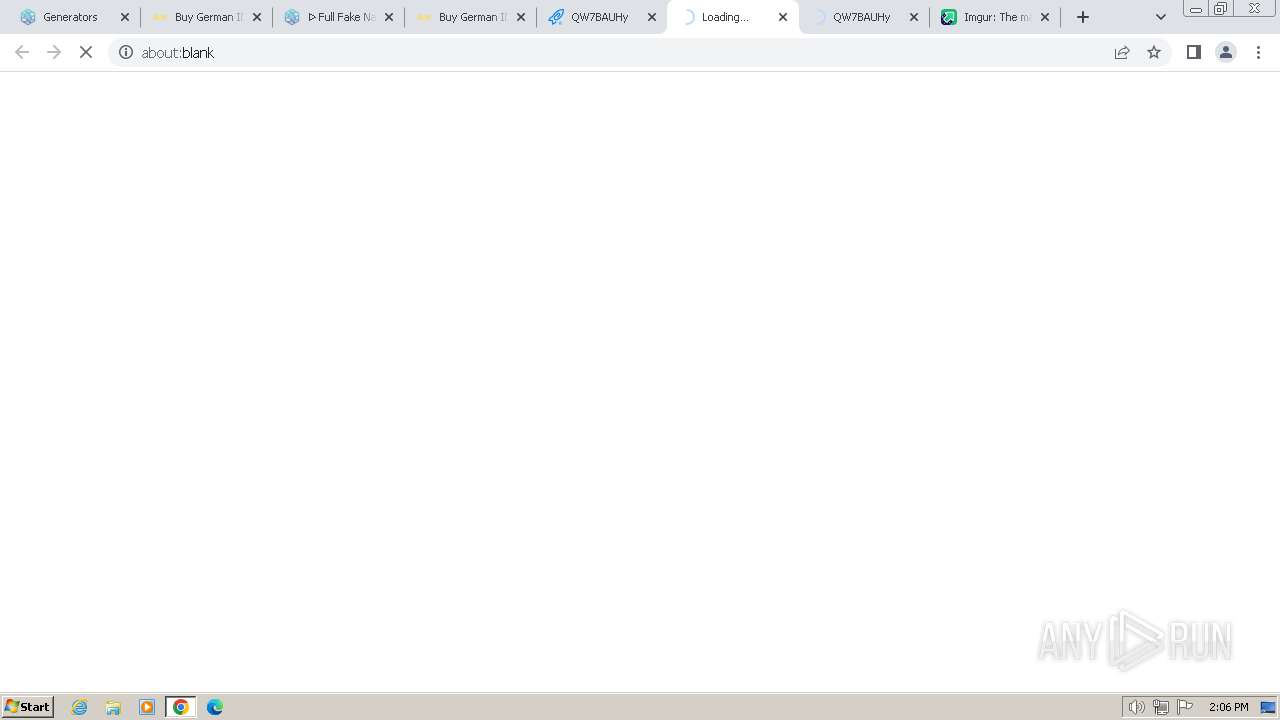Open a new browser tab
The width and height of the screenshot is (1280, 720).
coord(1083,17)
